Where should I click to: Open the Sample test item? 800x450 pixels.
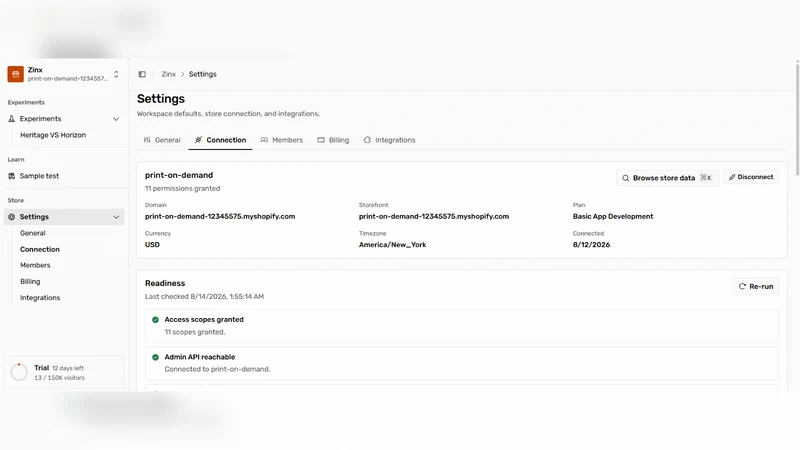pyautogui.click(x=39, y=176)
